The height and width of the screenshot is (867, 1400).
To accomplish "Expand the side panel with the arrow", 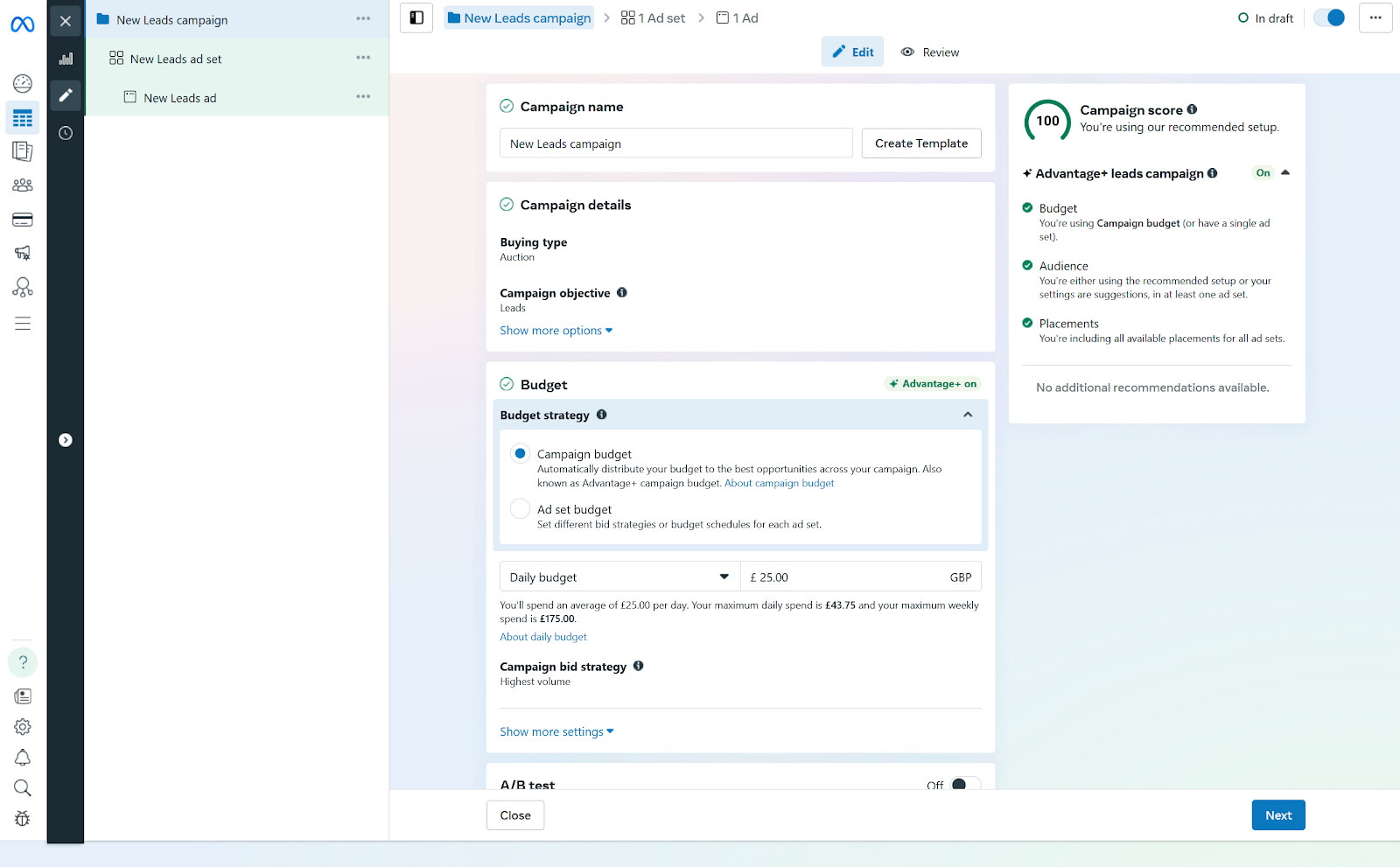I will click(66, 440).
